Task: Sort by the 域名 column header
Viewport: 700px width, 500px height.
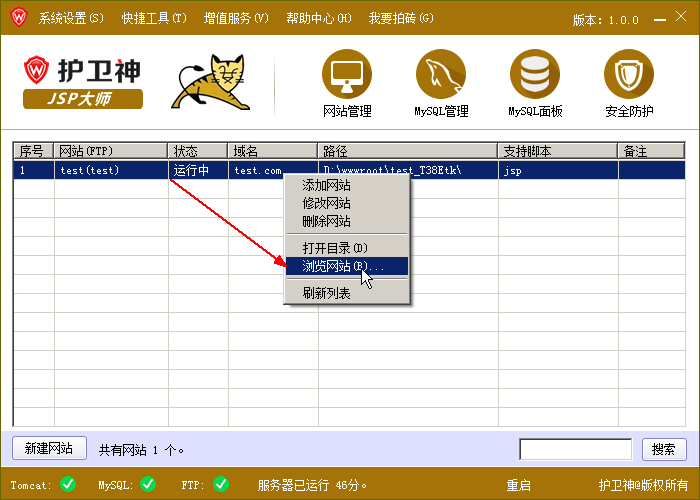Action: [273, 151]
